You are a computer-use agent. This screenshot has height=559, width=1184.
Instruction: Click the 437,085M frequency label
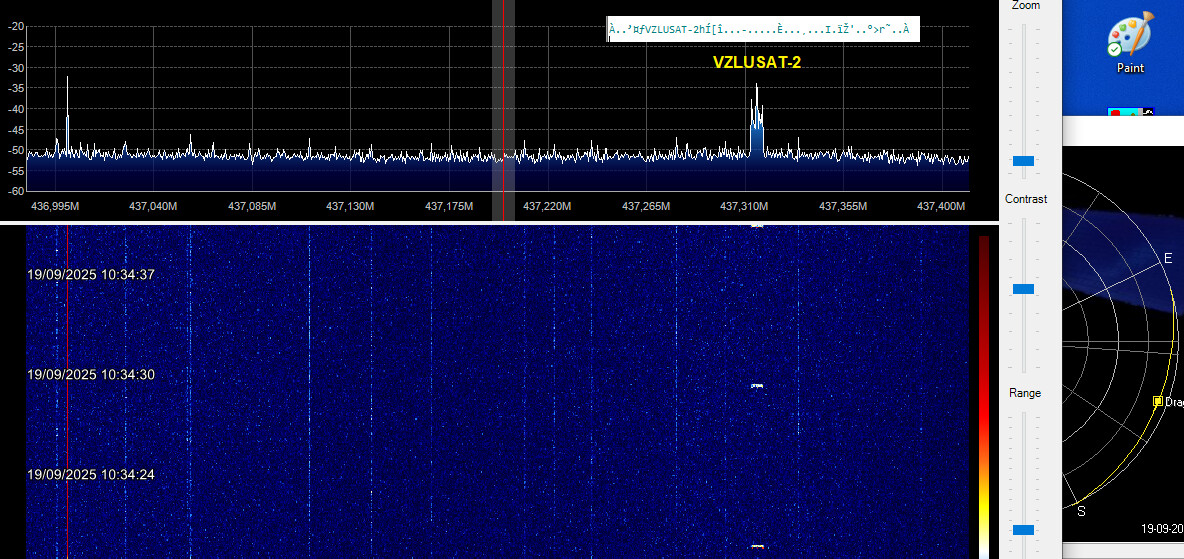[x=251, y=207]
